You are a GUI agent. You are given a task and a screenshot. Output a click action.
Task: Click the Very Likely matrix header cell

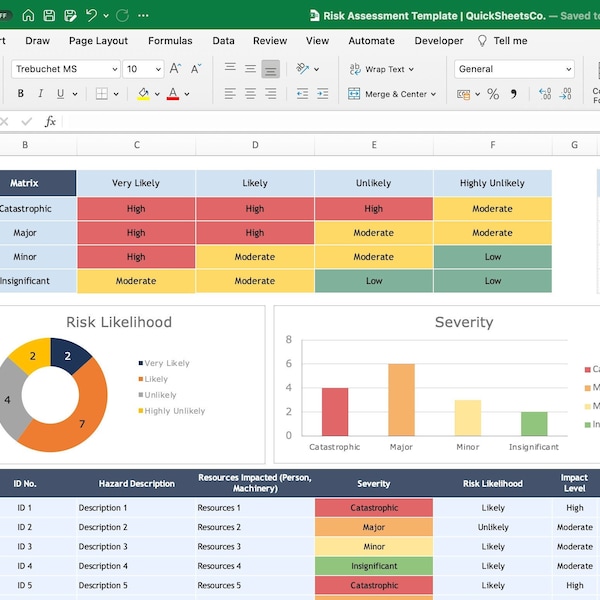click(136, 183)
